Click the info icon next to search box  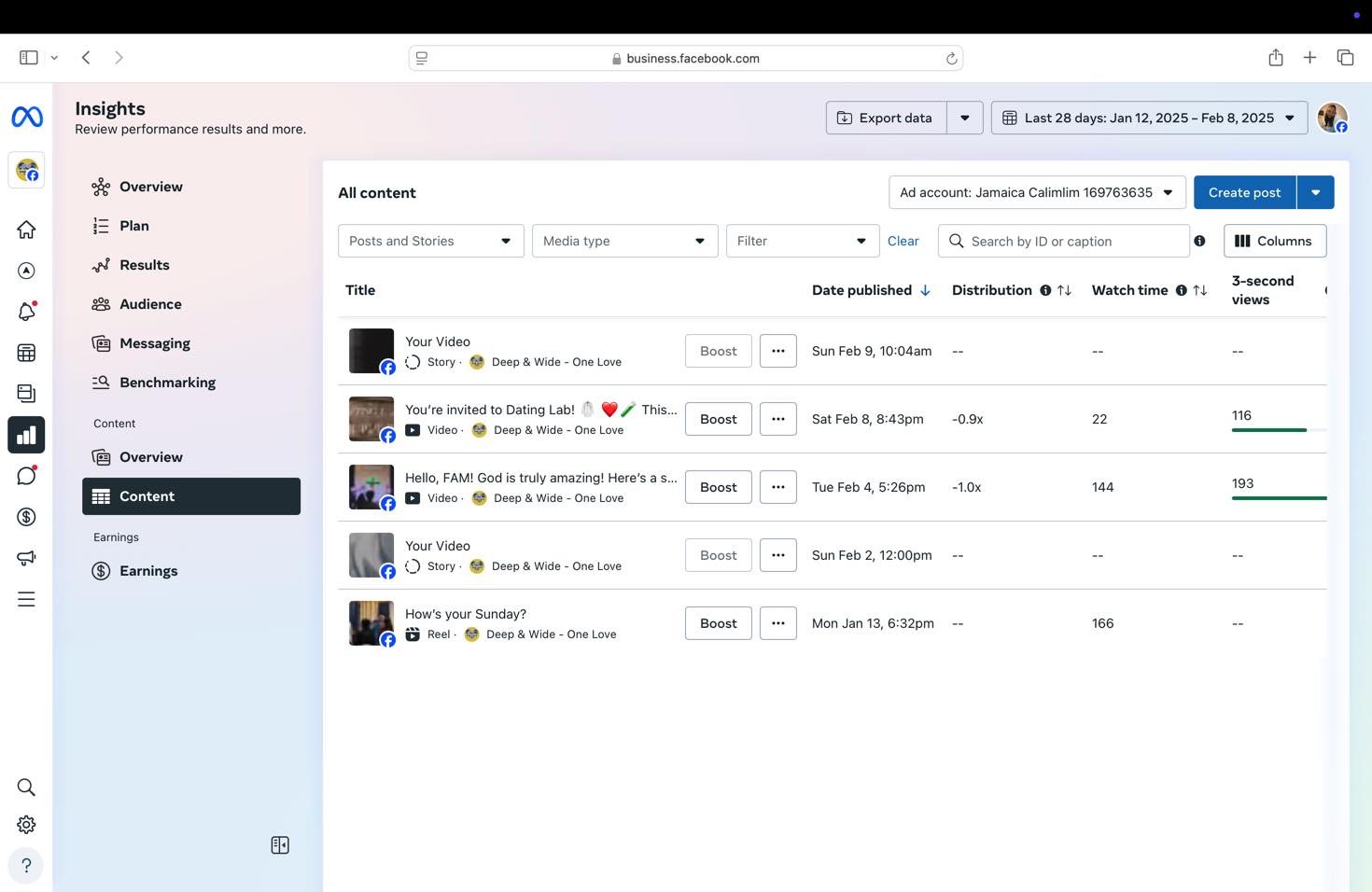click(x=1199, y=241)
